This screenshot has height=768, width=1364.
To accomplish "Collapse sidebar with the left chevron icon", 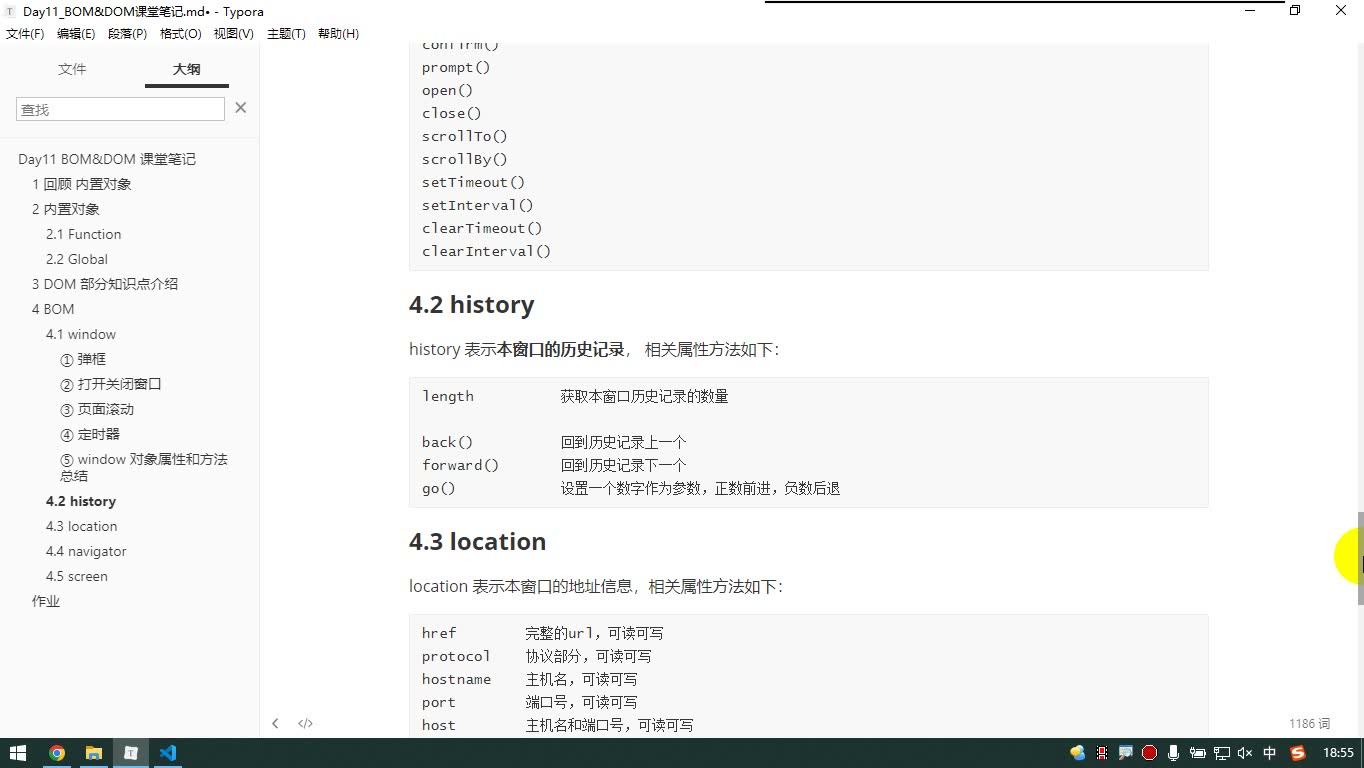I will pos(275,723).
